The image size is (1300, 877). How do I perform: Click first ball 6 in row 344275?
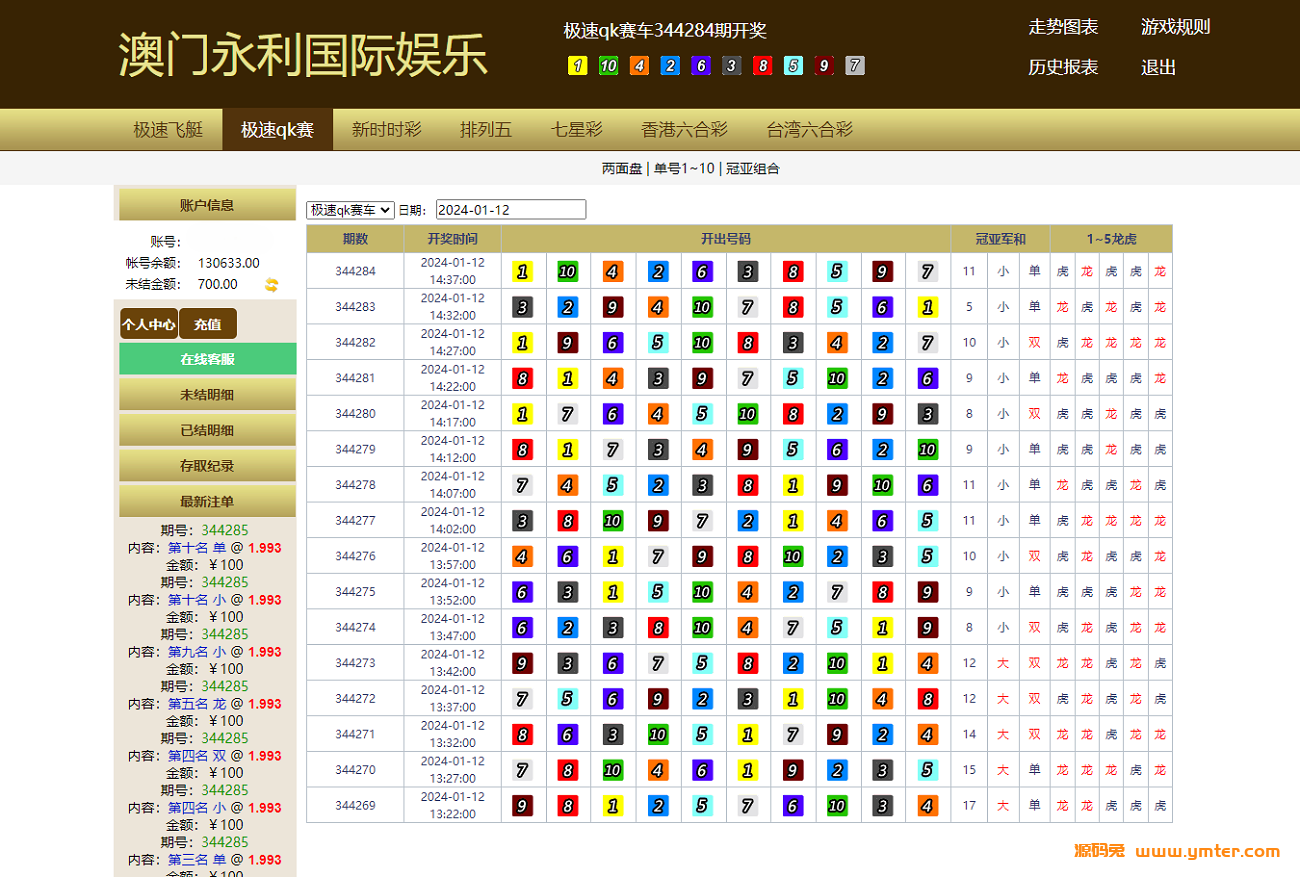pyautogui.click(x=522, y=592)
